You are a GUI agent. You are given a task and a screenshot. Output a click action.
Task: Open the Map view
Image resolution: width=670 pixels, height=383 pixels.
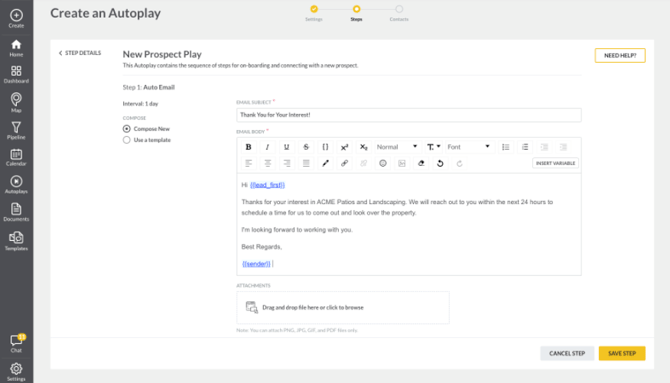pyautogui.click(x=16, y=103)
